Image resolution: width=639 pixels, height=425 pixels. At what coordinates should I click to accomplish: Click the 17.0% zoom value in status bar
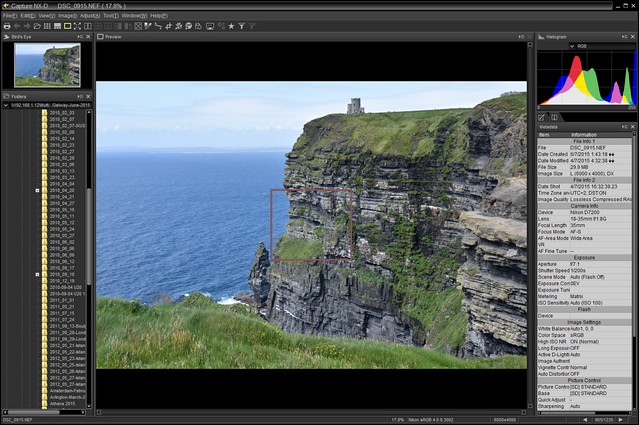click(x=397, y=419)
